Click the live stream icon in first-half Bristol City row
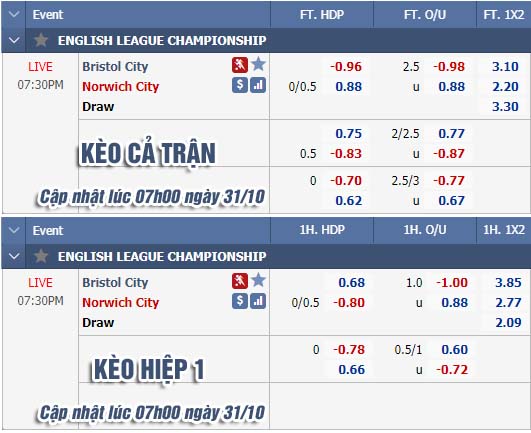The height and width of the screenshot is (433, 531). [240, 281]
